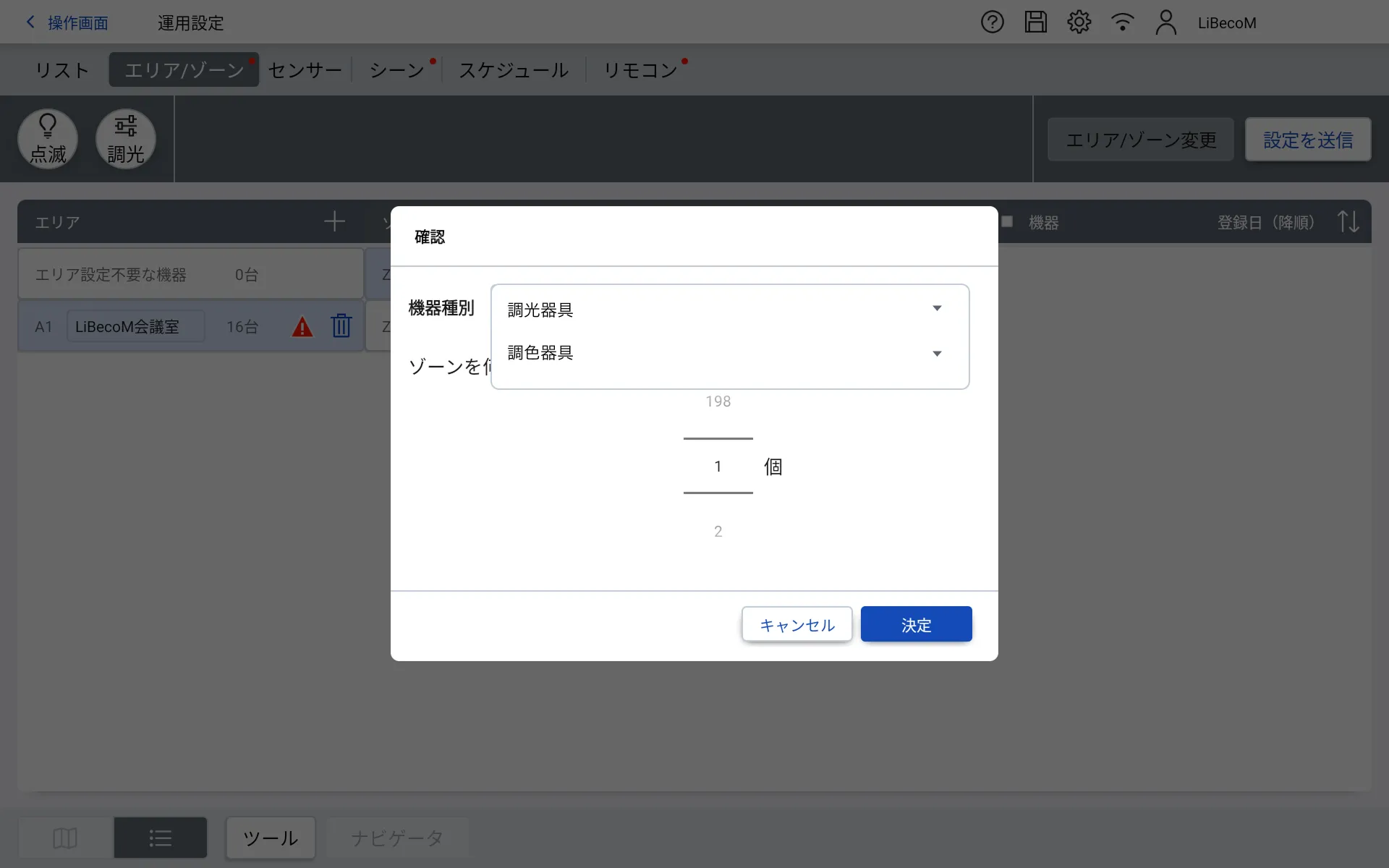The image size is (1389, 868).
Task: Click the help question mark icon
Action: click(992, 22)
